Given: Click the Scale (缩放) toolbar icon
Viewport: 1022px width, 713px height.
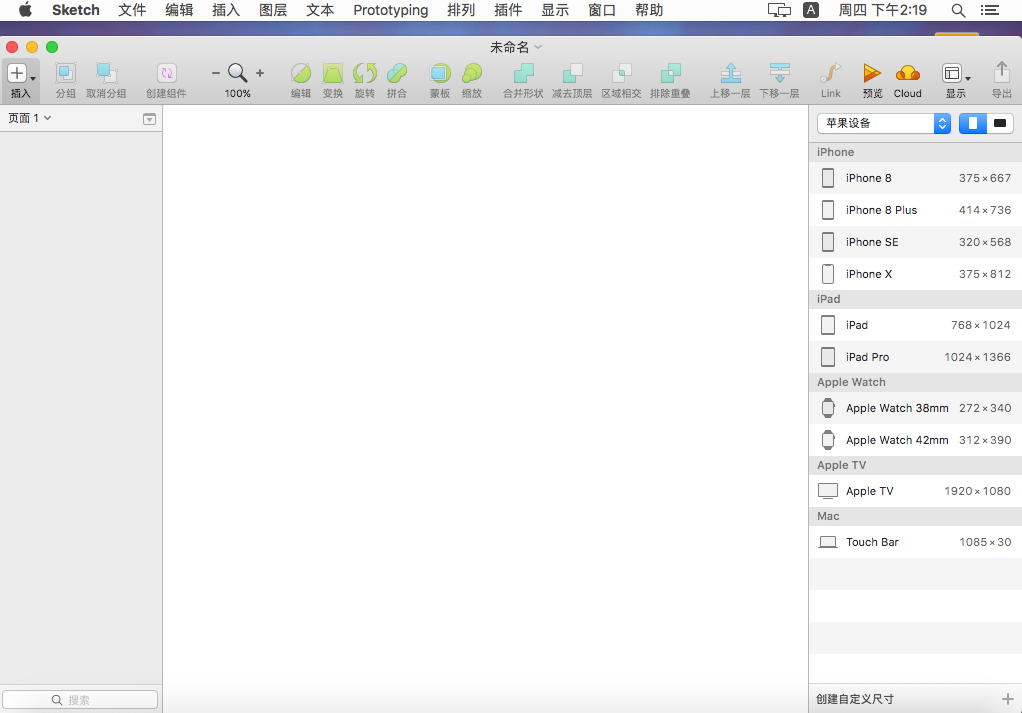Looking at the screenshot, I should (x=472, y=73).
